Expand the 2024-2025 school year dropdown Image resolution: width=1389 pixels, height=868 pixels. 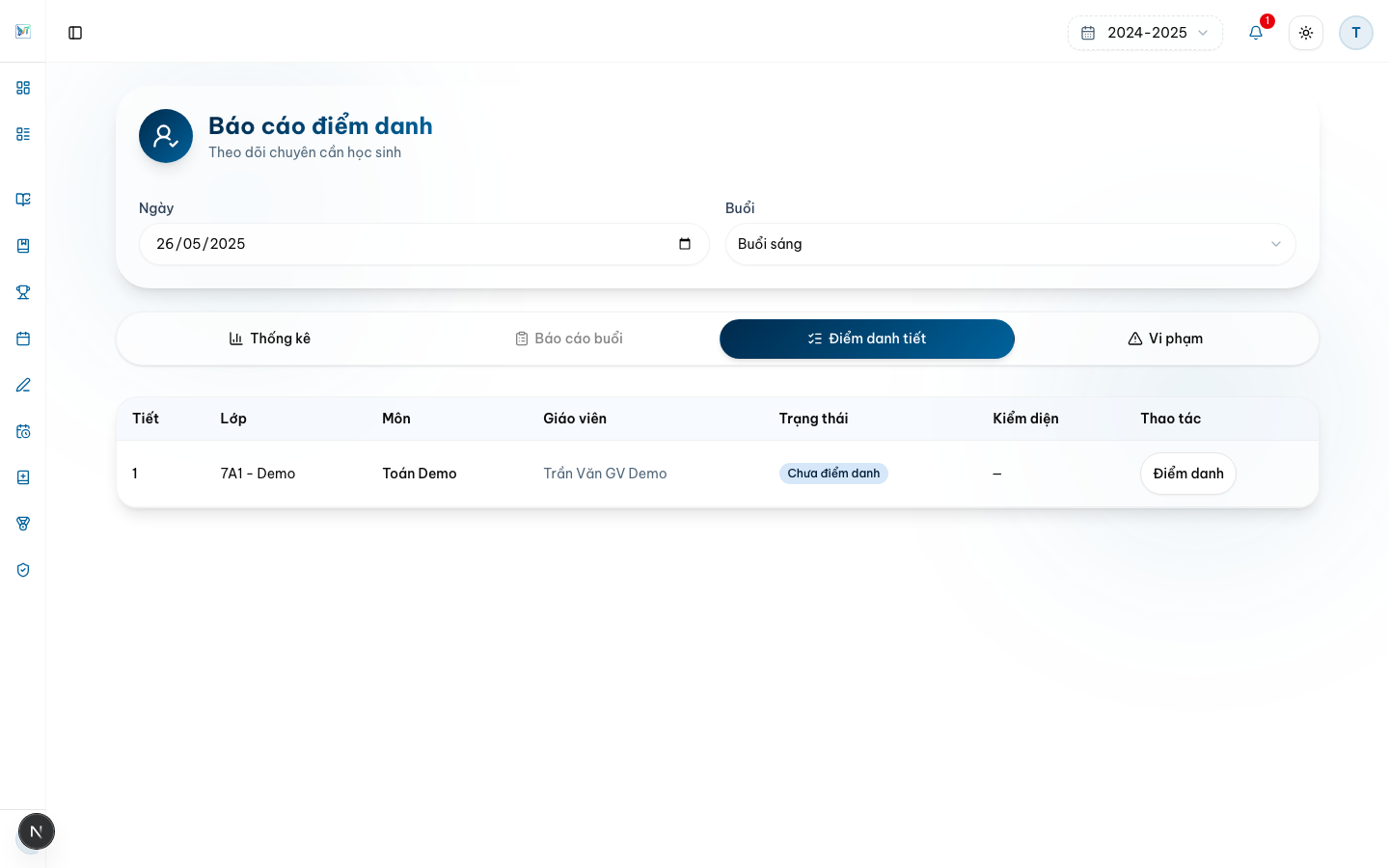(x=1145, y=33)
